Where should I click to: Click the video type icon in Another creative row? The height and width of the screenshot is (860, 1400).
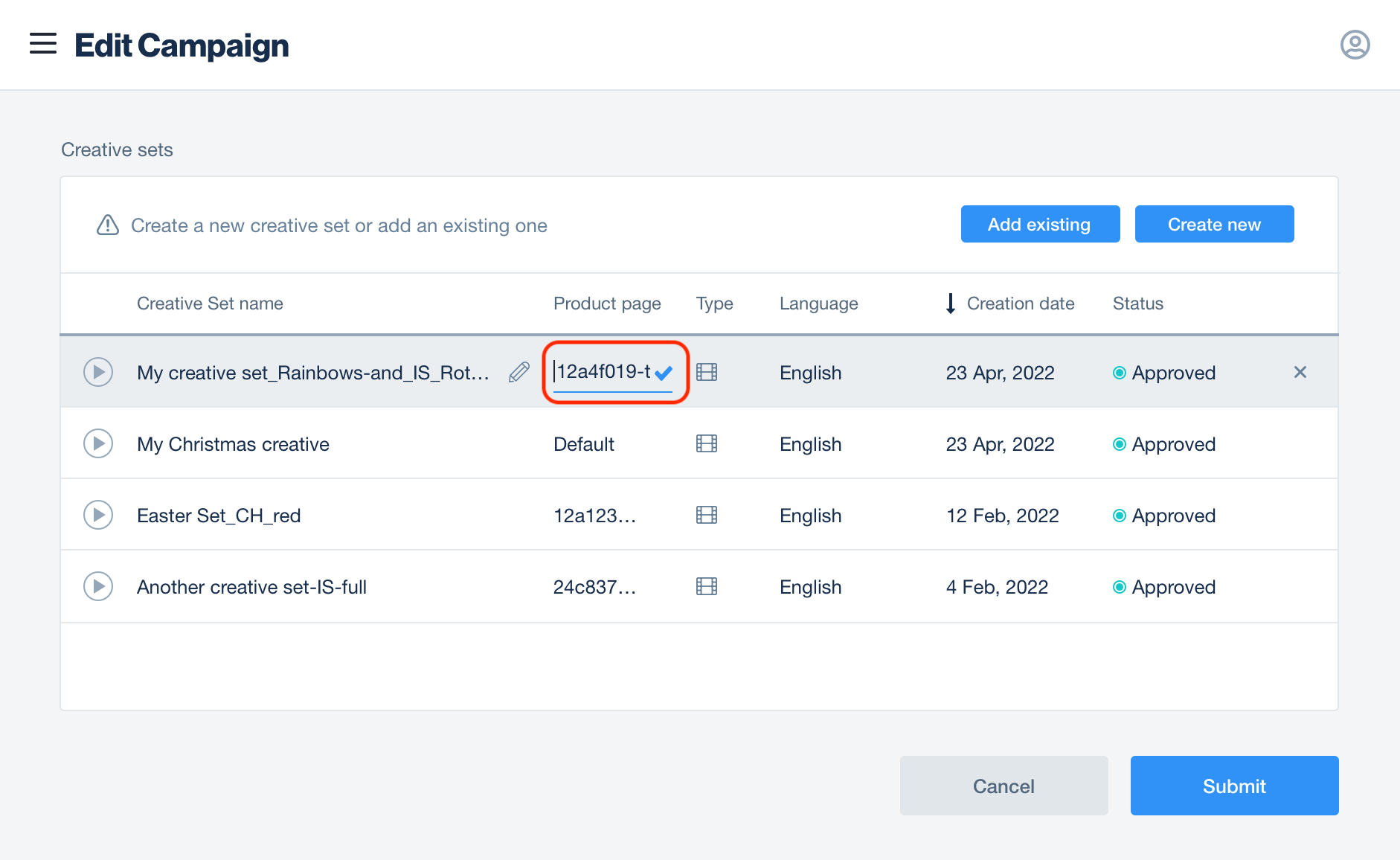707,586
